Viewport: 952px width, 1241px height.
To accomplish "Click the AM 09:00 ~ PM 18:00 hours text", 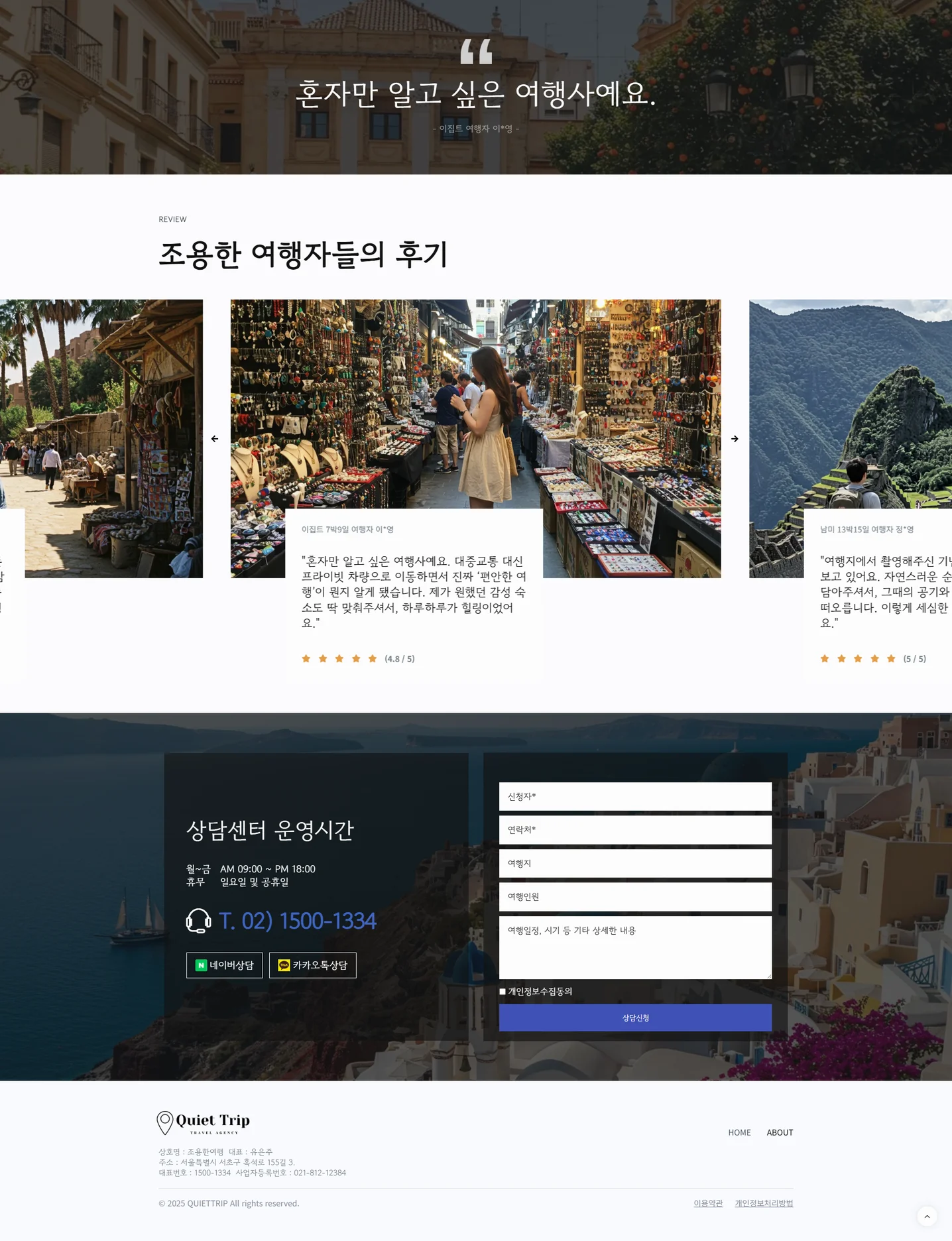I will tap(268, 868).
